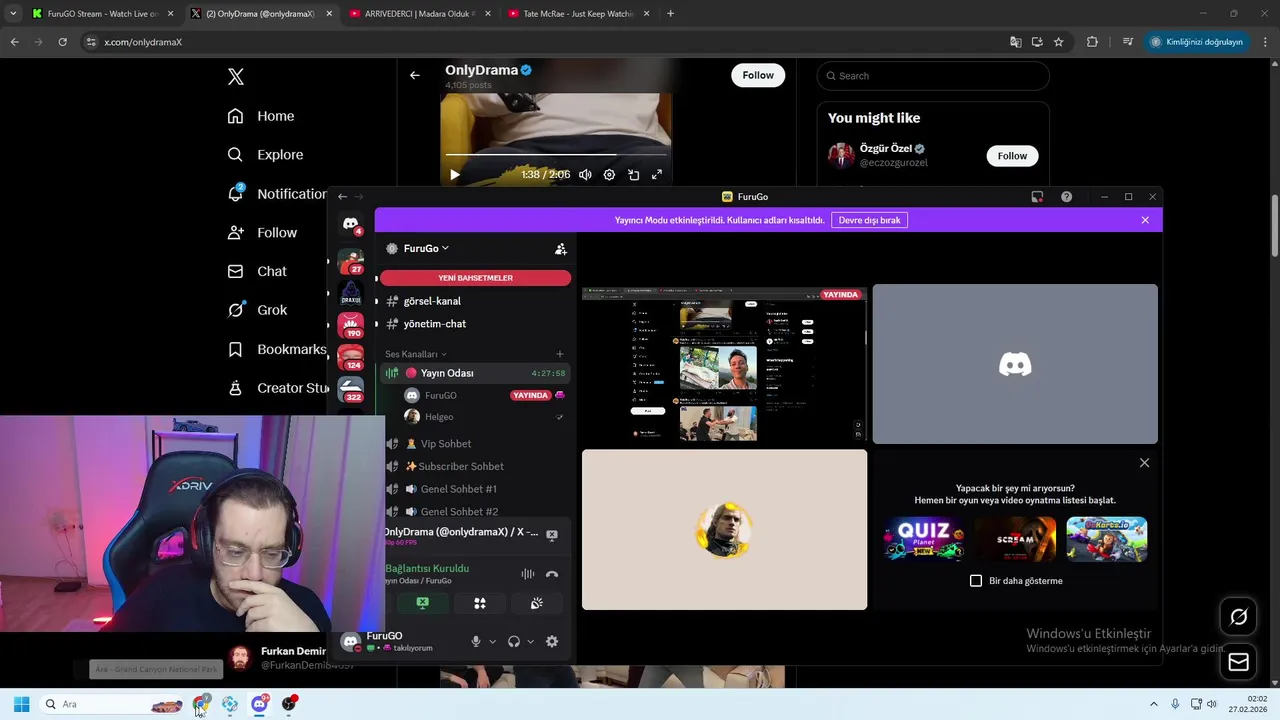The image size is (1280, 720).
Task: Click the Windows taskbar search box
Action: click(113, 704)
